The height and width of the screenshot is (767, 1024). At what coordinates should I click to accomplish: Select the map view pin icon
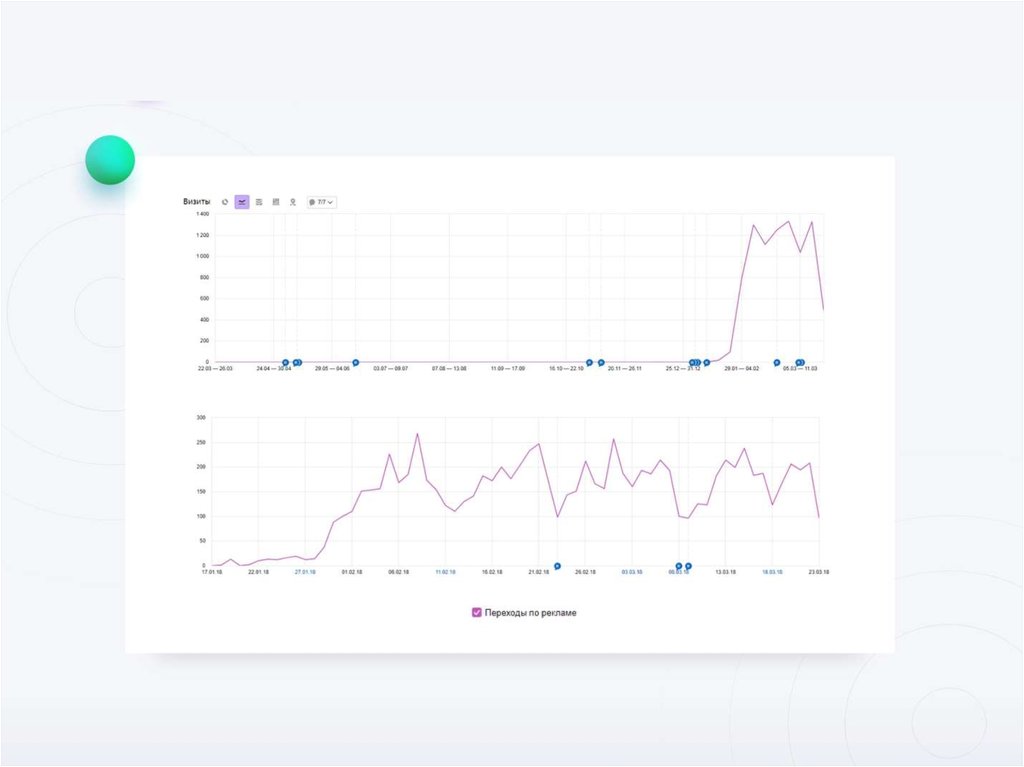click(293, 203)
